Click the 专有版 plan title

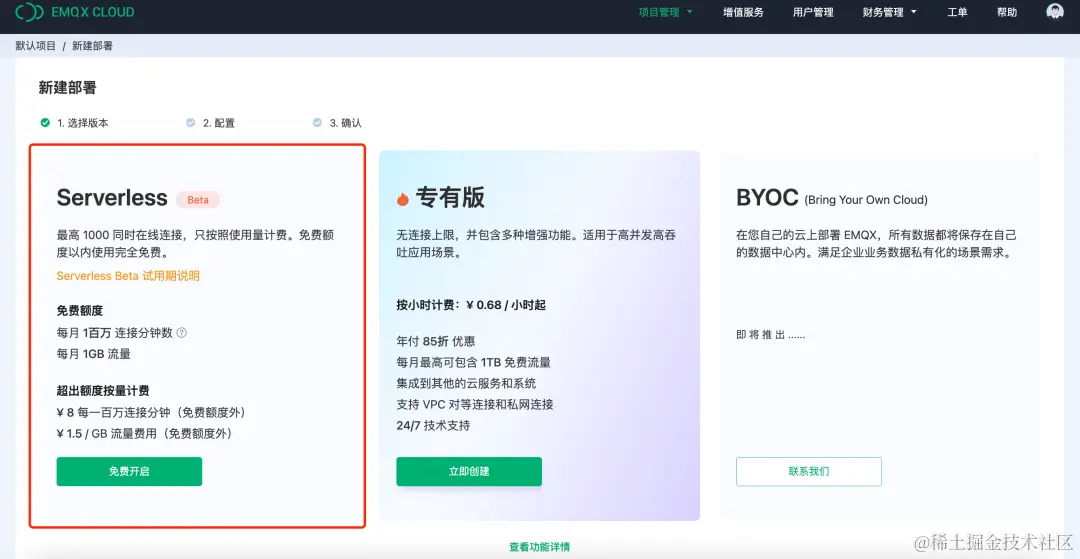(x=450, y=198)
